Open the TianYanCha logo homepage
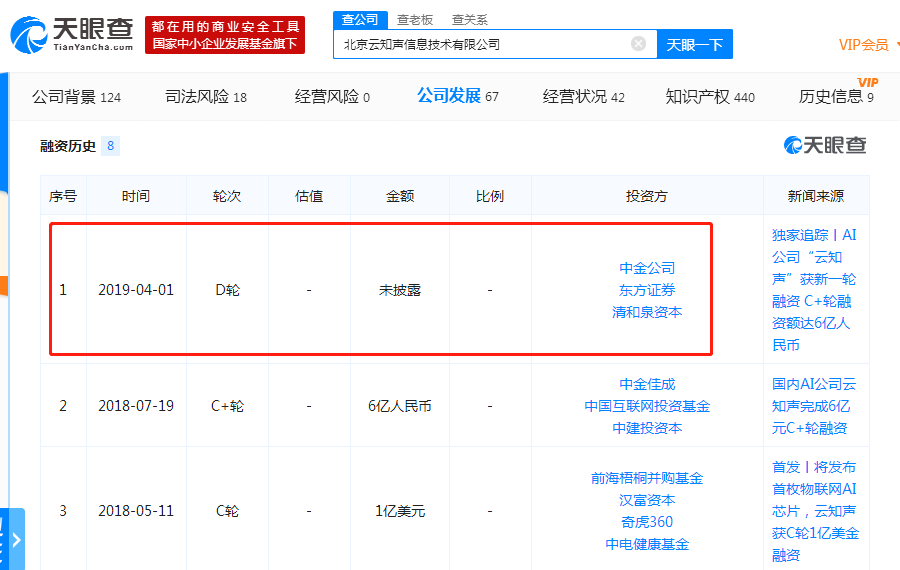 coord(72,35)
